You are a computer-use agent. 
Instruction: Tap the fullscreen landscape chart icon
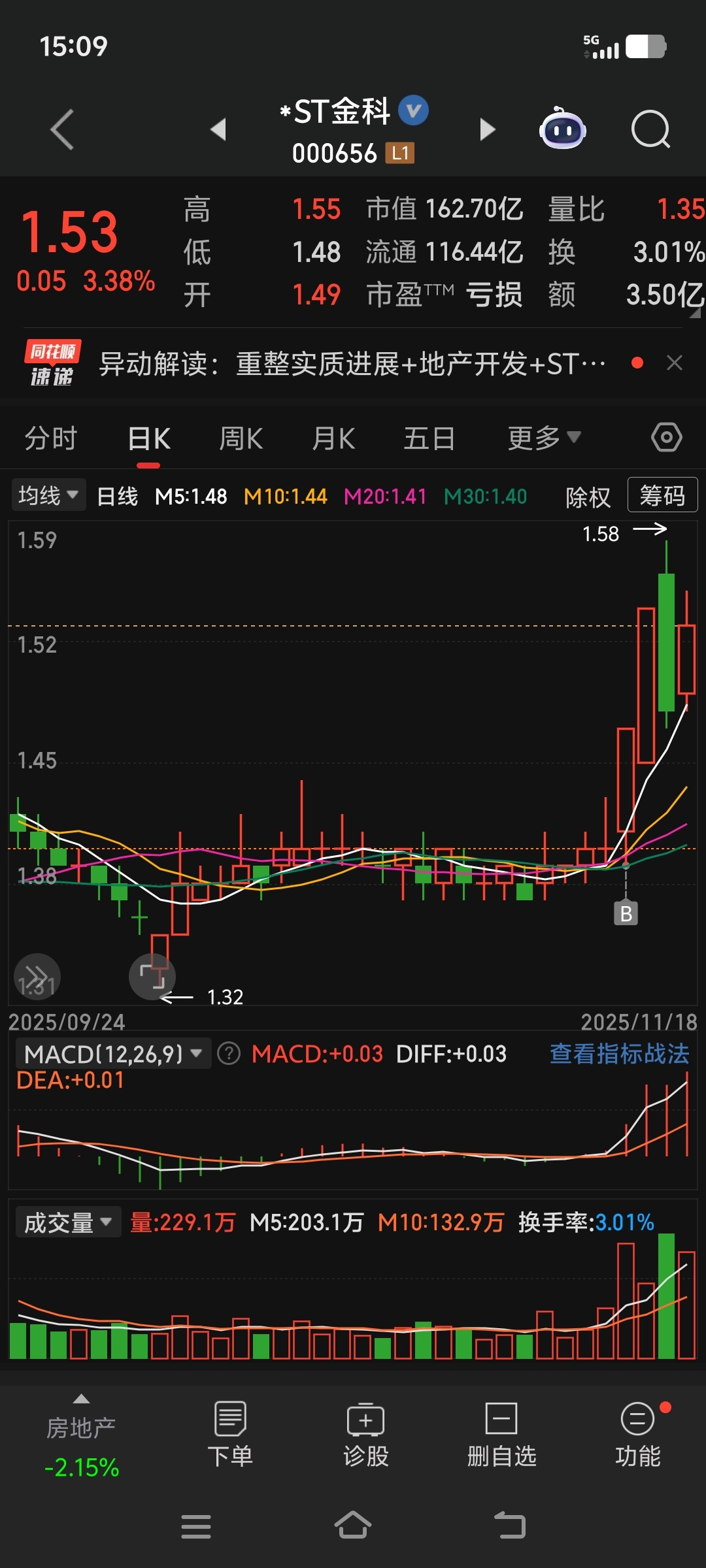coord(152,977)
